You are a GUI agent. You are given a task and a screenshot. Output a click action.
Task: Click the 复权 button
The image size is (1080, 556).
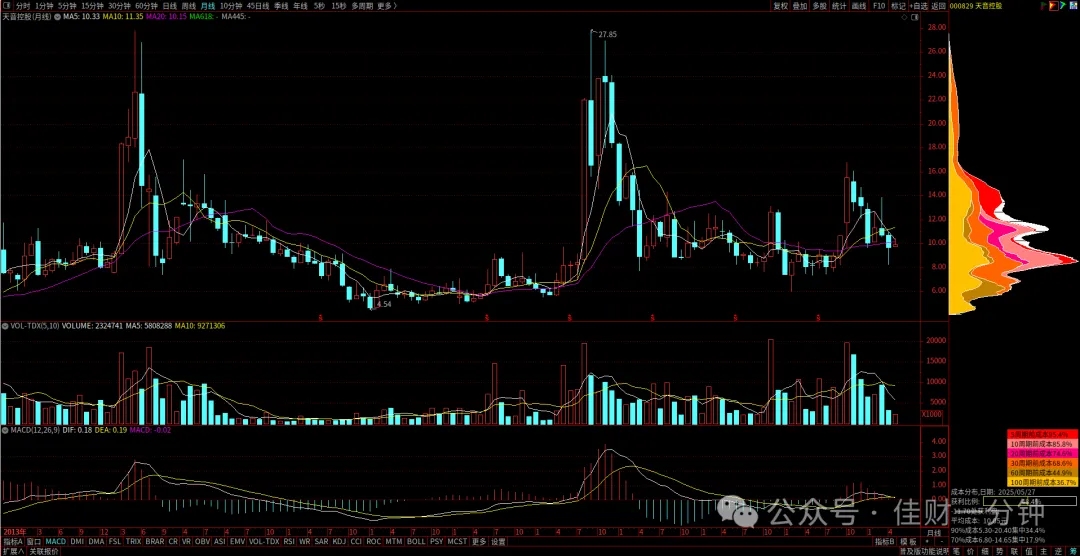780,6
